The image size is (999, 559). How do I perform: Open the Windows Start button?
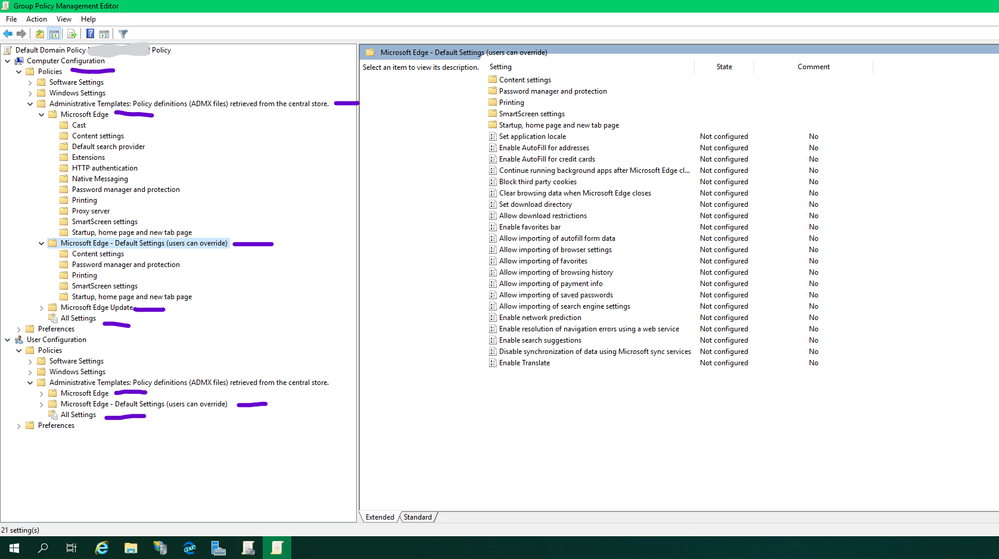point(14,548)
